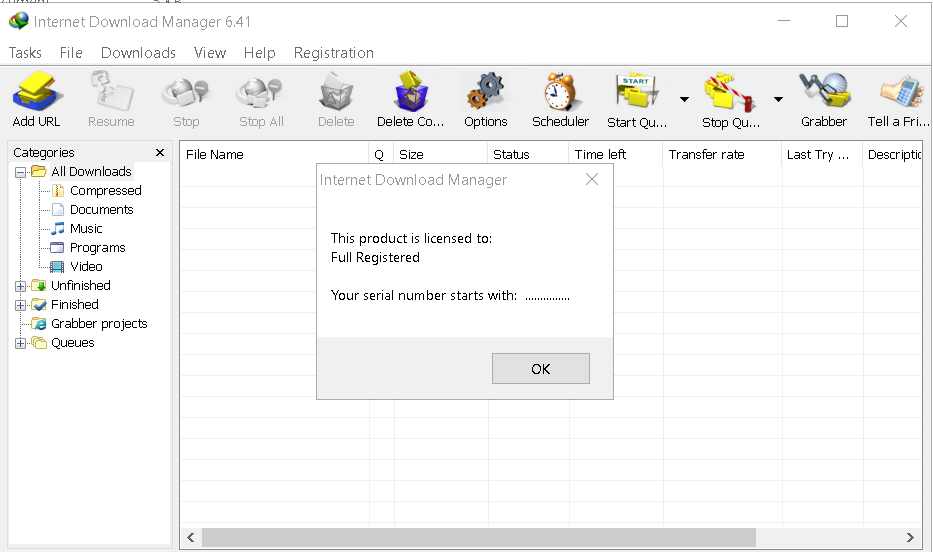The height and width of the screenshot is (552, 933).
Task: Select the All Downloads category
Action: tap(91, 171)
